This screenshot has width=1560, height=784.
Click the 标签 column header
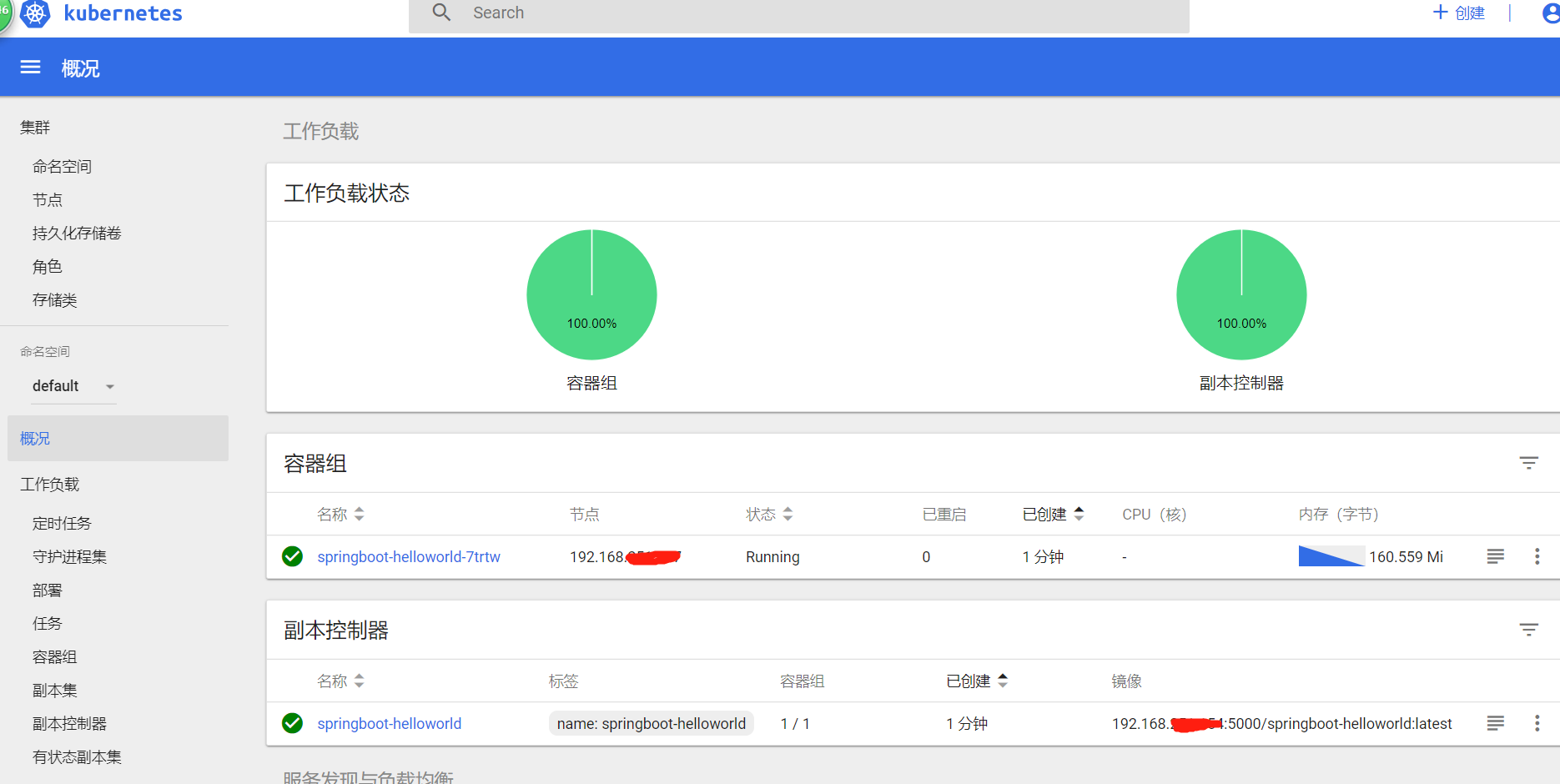[x=564, y=681]
